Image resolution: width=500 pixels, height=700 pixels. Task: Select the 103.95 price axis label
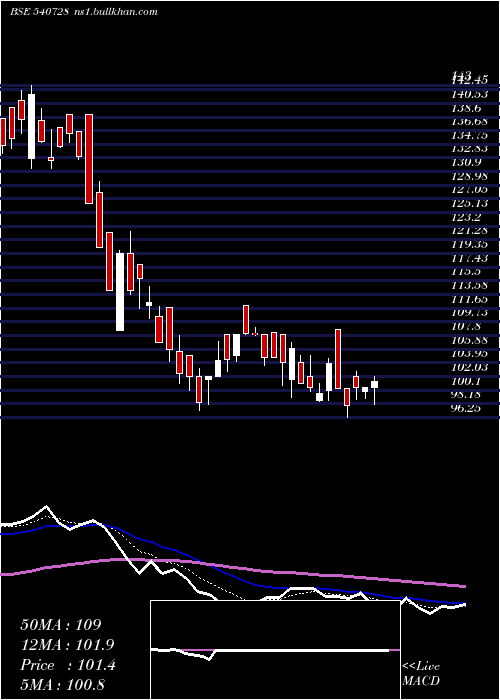pos(468,354)
